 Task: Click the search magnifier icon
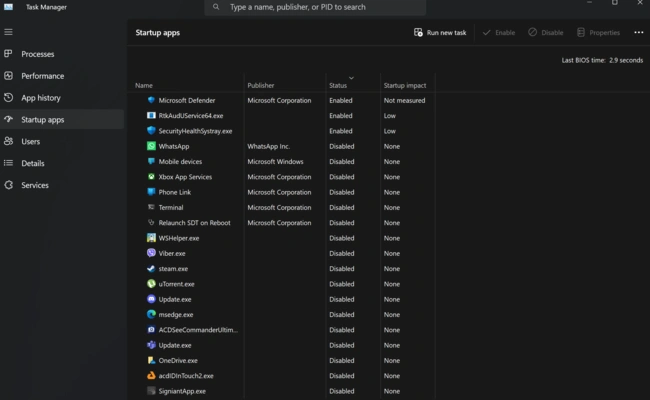tap(216, 7)
